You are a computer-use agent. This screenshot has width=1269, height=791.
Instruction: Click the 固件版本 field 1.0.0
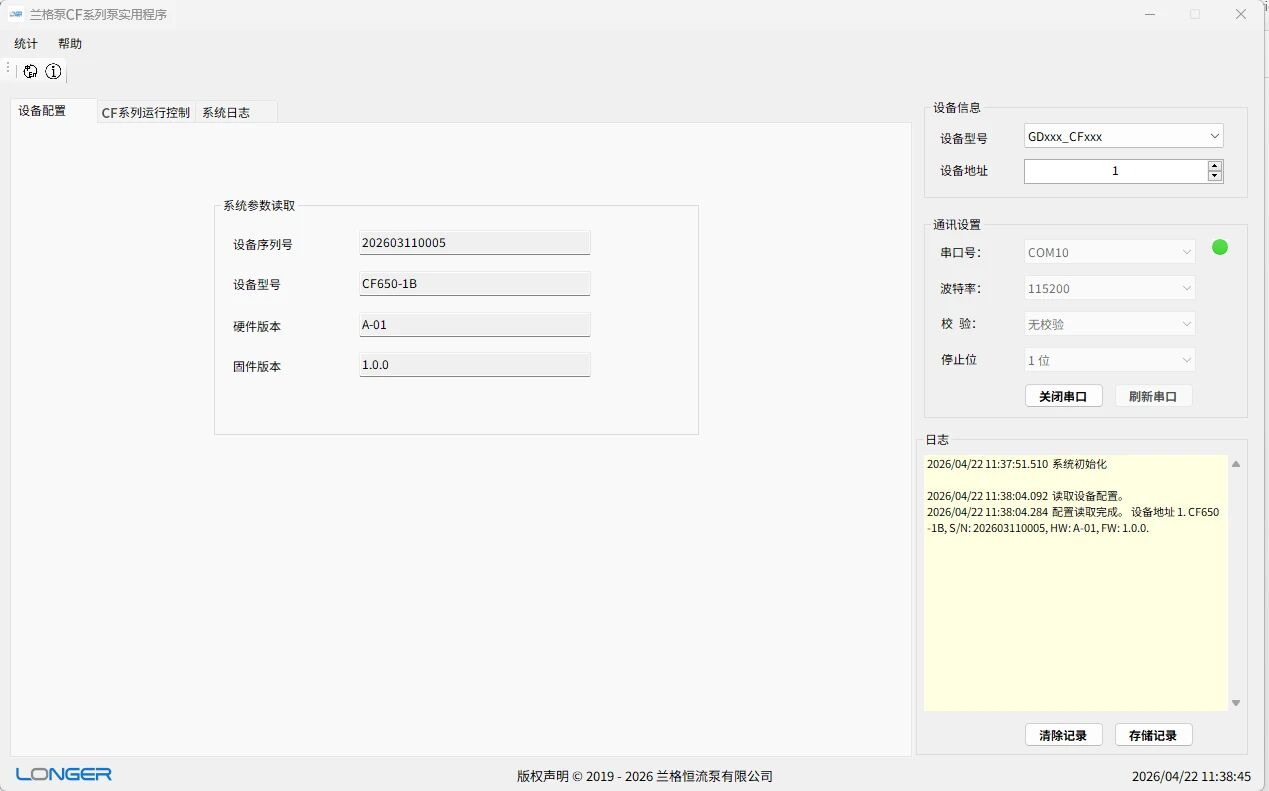(x=475, y=365)
